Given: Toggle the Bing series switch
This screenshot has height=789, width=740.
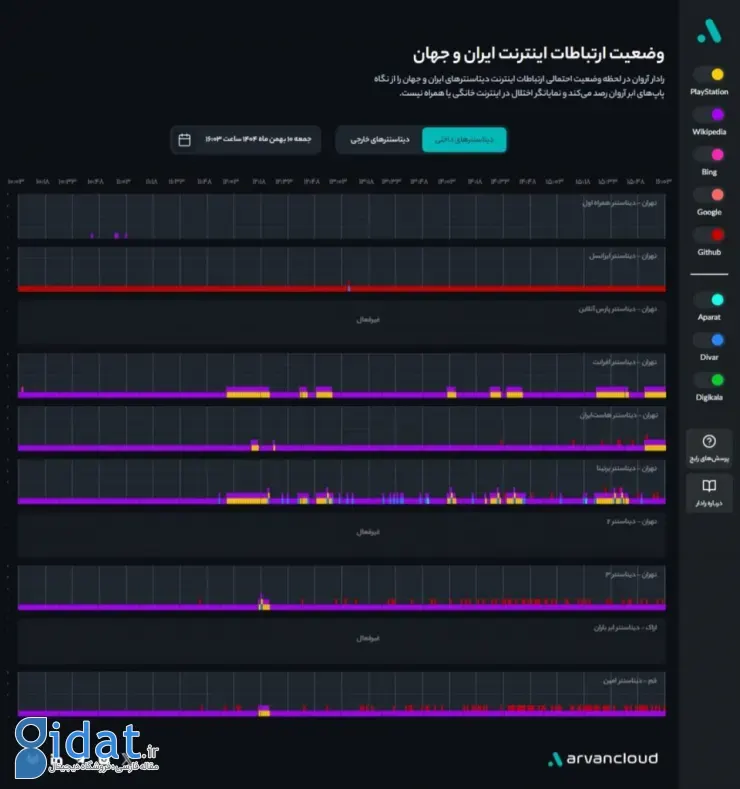Looking at the screenshot, I should tap(709, 154).
